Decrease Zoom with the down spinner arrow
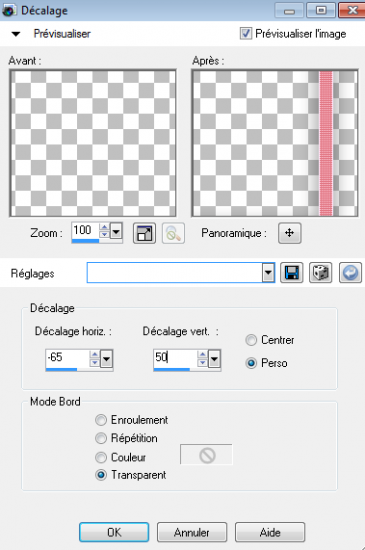This screenshot has width=365, height=550. click(x=104, y=235)
